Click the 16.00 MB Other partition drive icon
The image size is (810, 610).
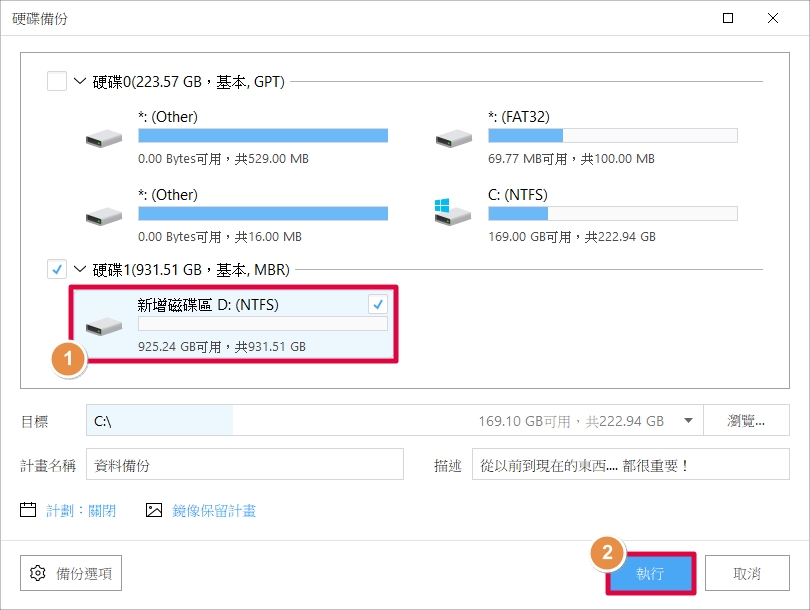(104, 217)
